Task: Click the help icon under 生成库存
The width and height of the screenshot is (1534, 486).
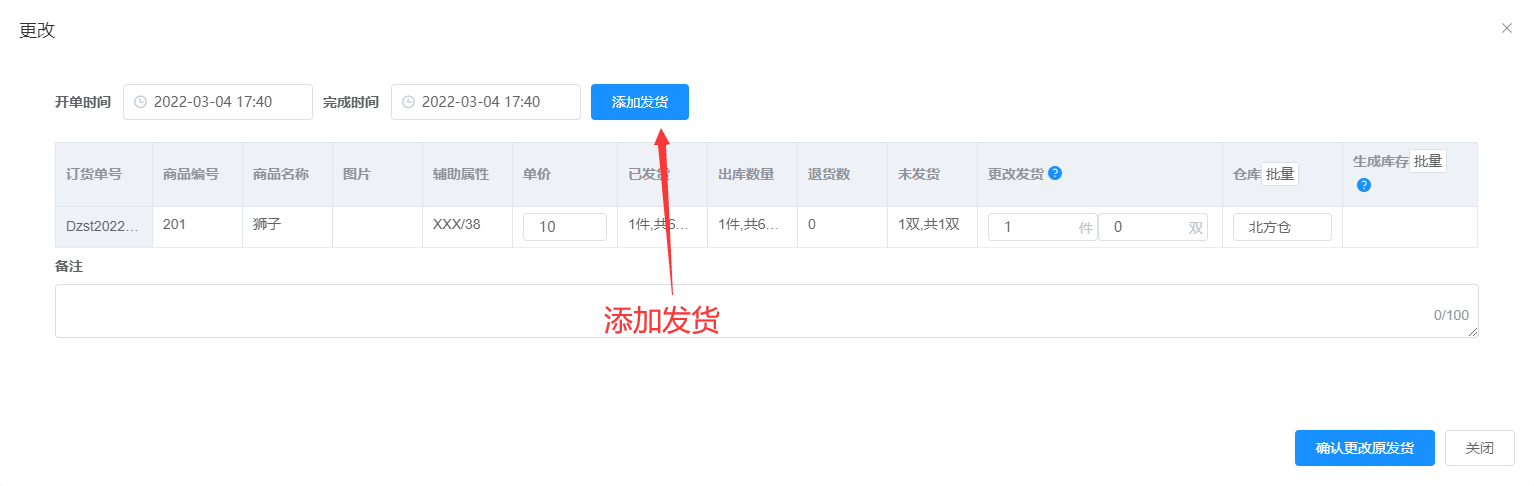Action: click(1363, 185)
